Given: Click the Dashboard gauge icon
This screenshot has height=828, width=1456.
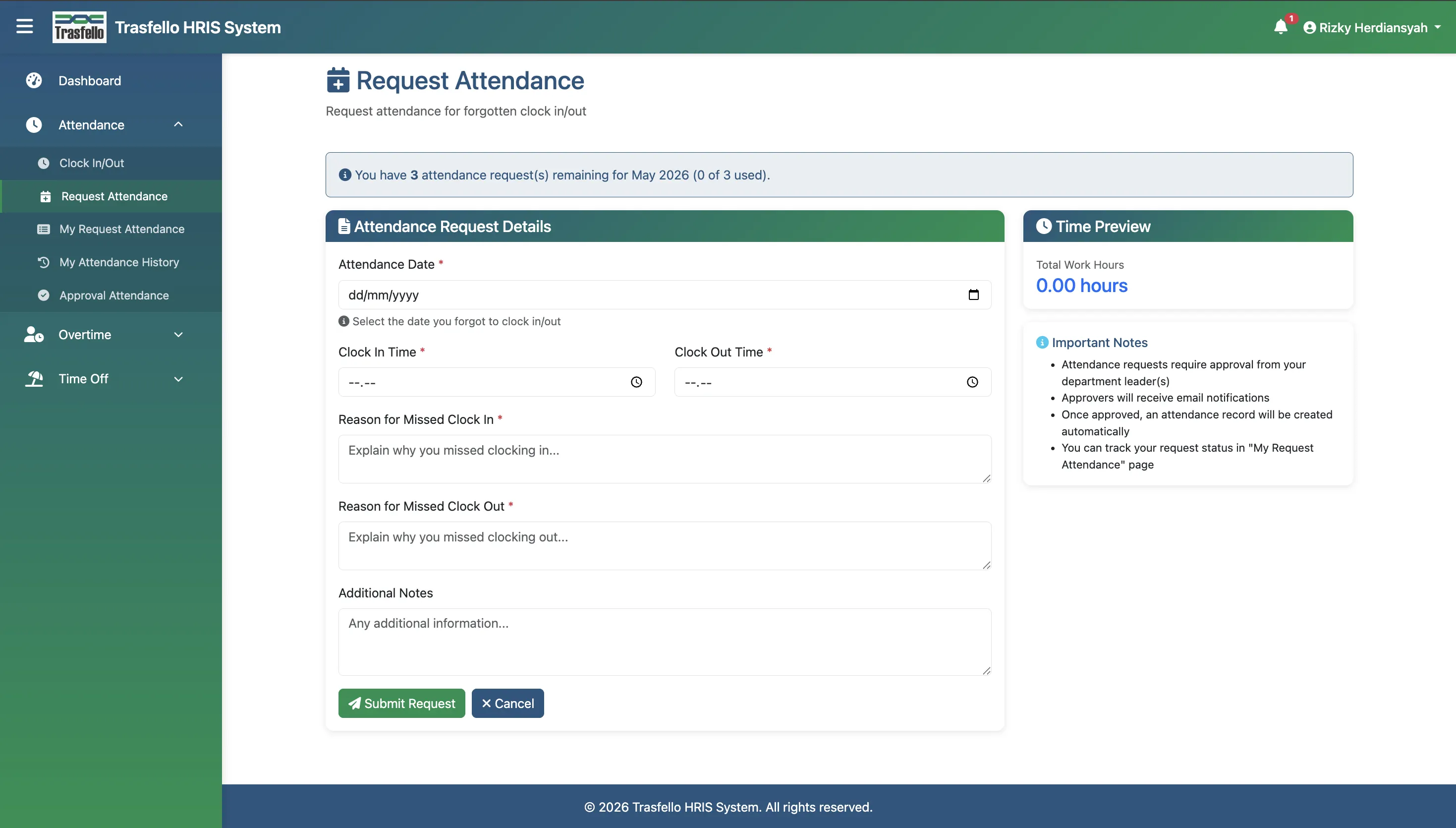Looking at the screenshot, I should [34, 81].
